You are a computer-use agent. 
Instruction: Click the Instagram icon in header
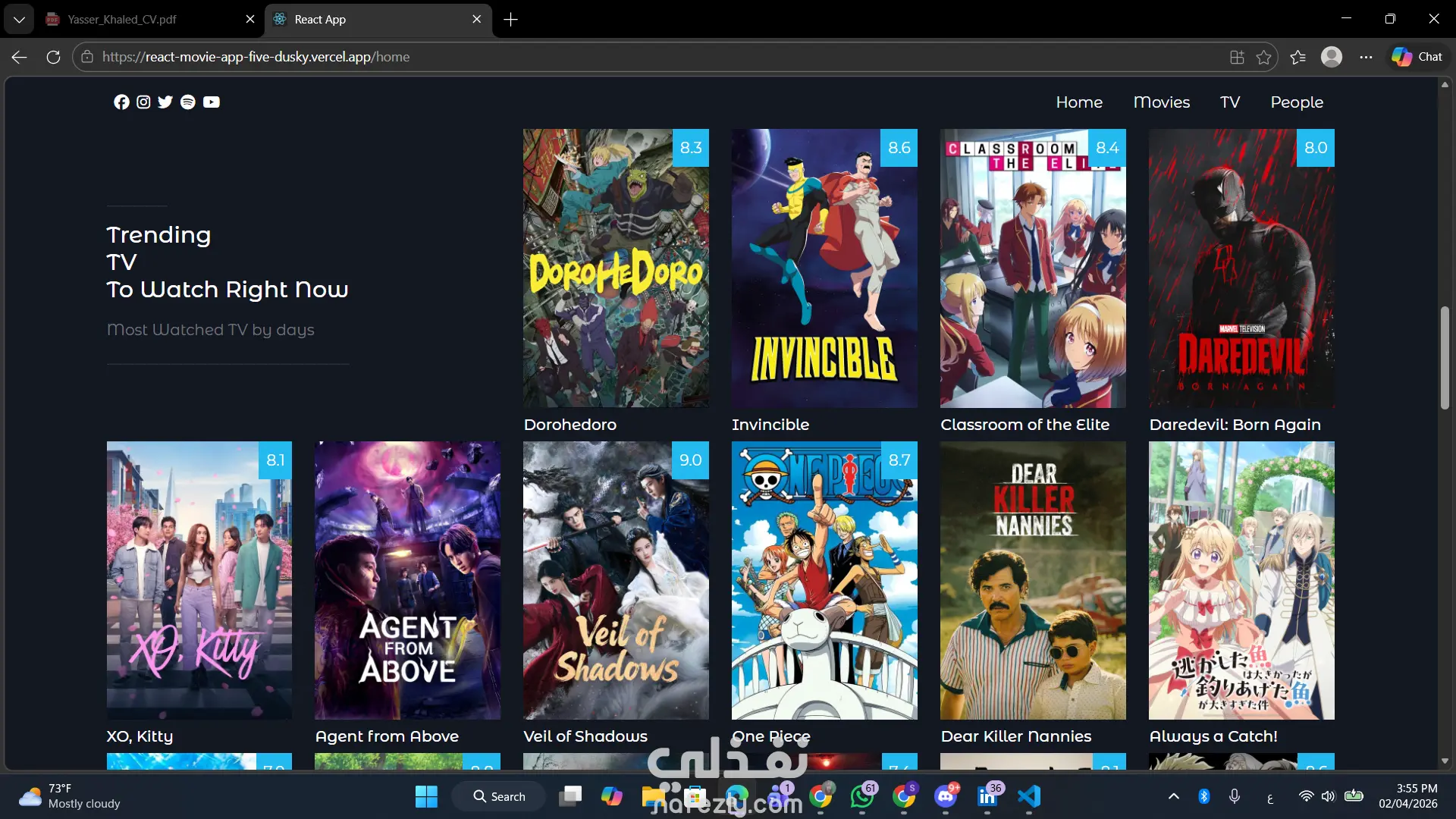(143, 102)
